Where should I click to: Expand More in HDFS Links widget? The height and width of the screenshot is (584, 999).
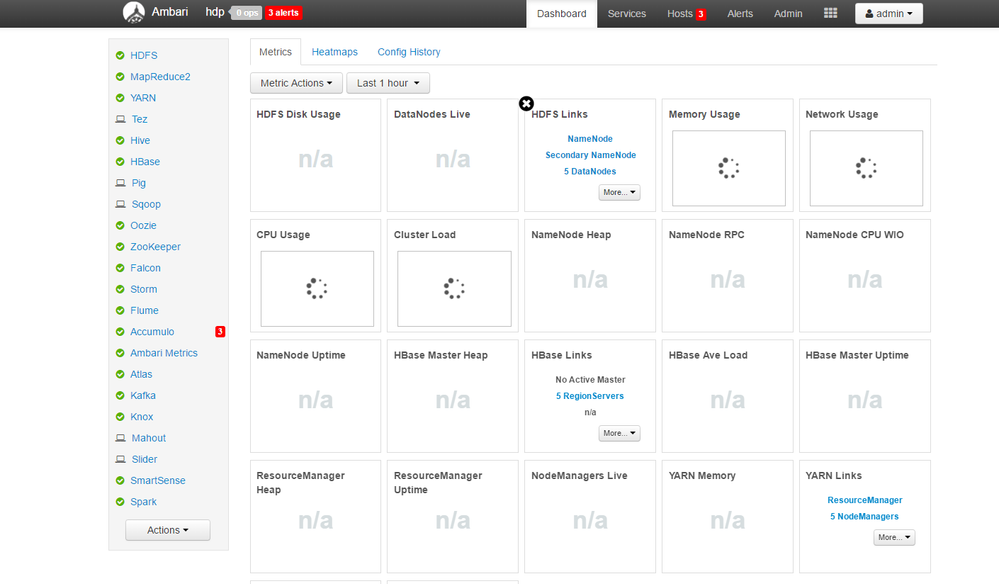(x=619, y=192)
